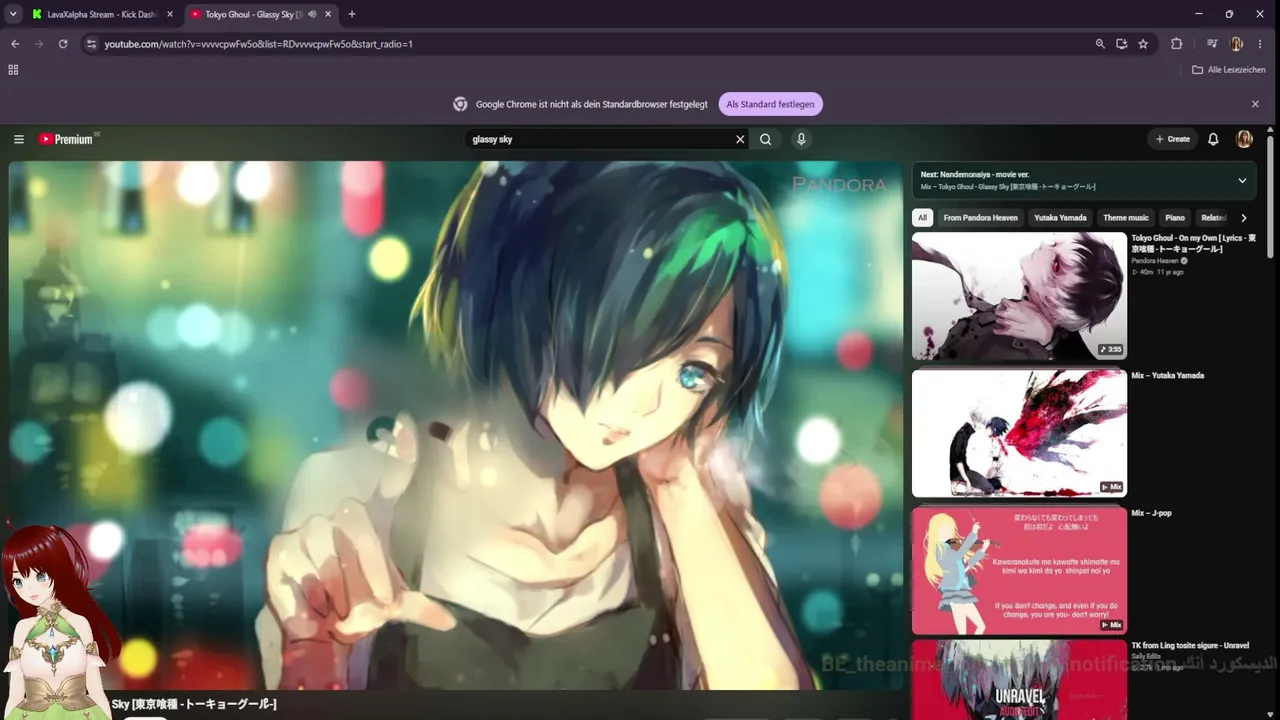Click 'Als Standard festlegen' button
1280x720 pixels.
(x=771, y=104)
